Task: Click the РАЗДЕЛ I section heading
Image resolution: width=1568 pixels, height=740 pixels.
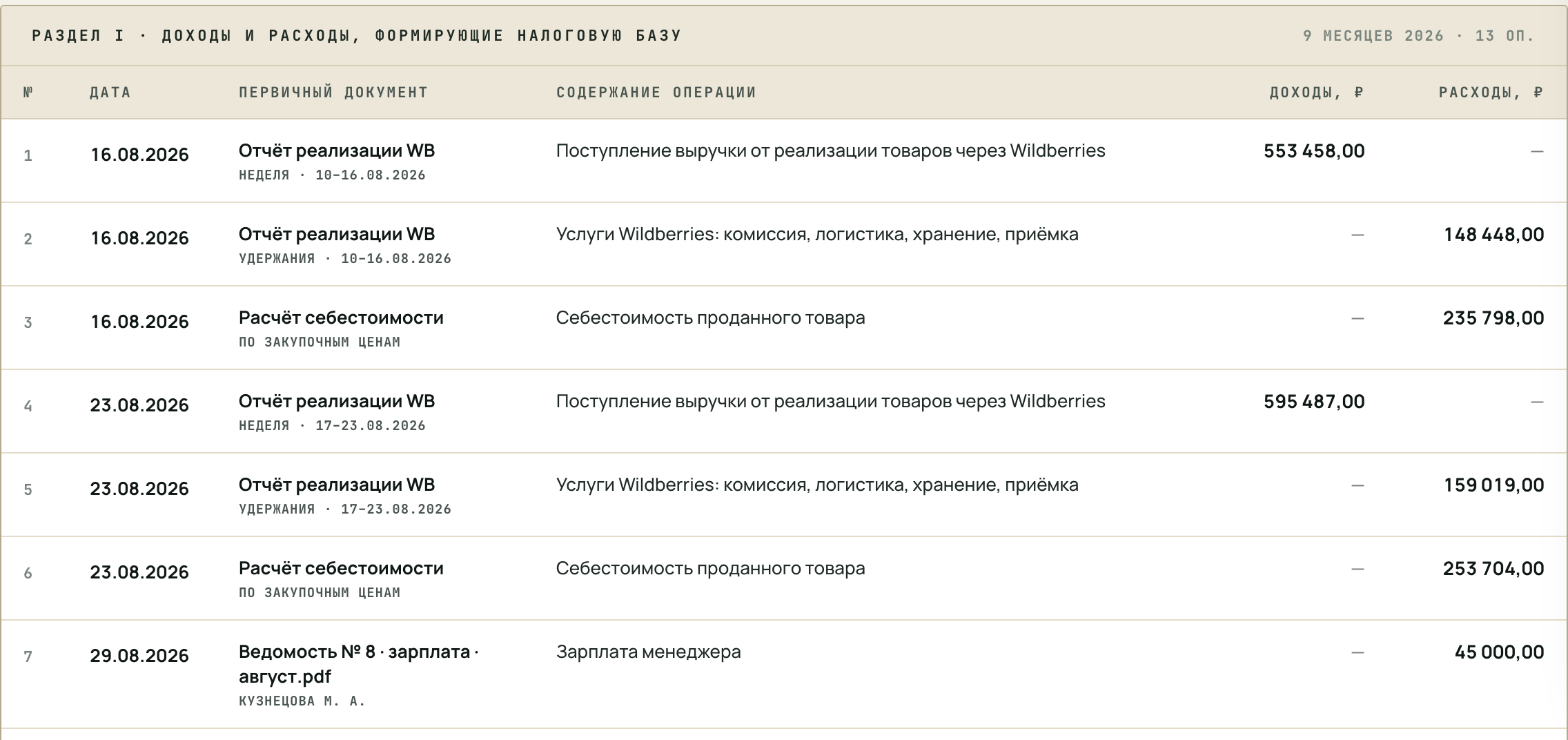Action: click(357, 36)
